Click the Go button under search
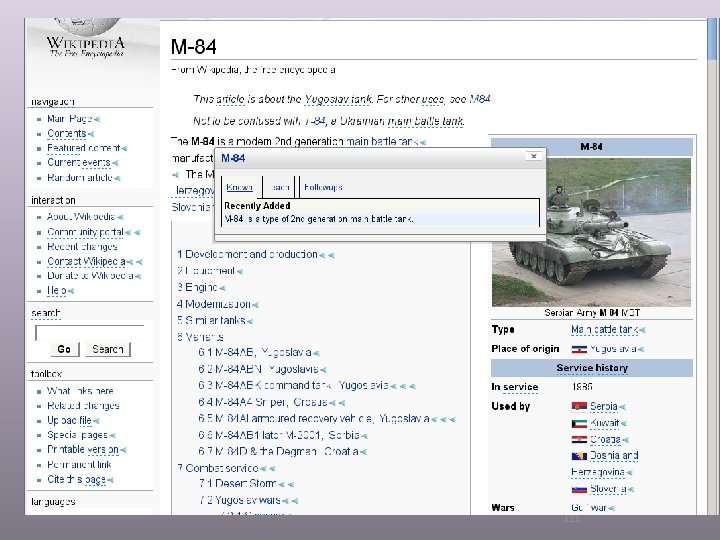720x540 pixels. pyautogui.click(x=64, y=349)
